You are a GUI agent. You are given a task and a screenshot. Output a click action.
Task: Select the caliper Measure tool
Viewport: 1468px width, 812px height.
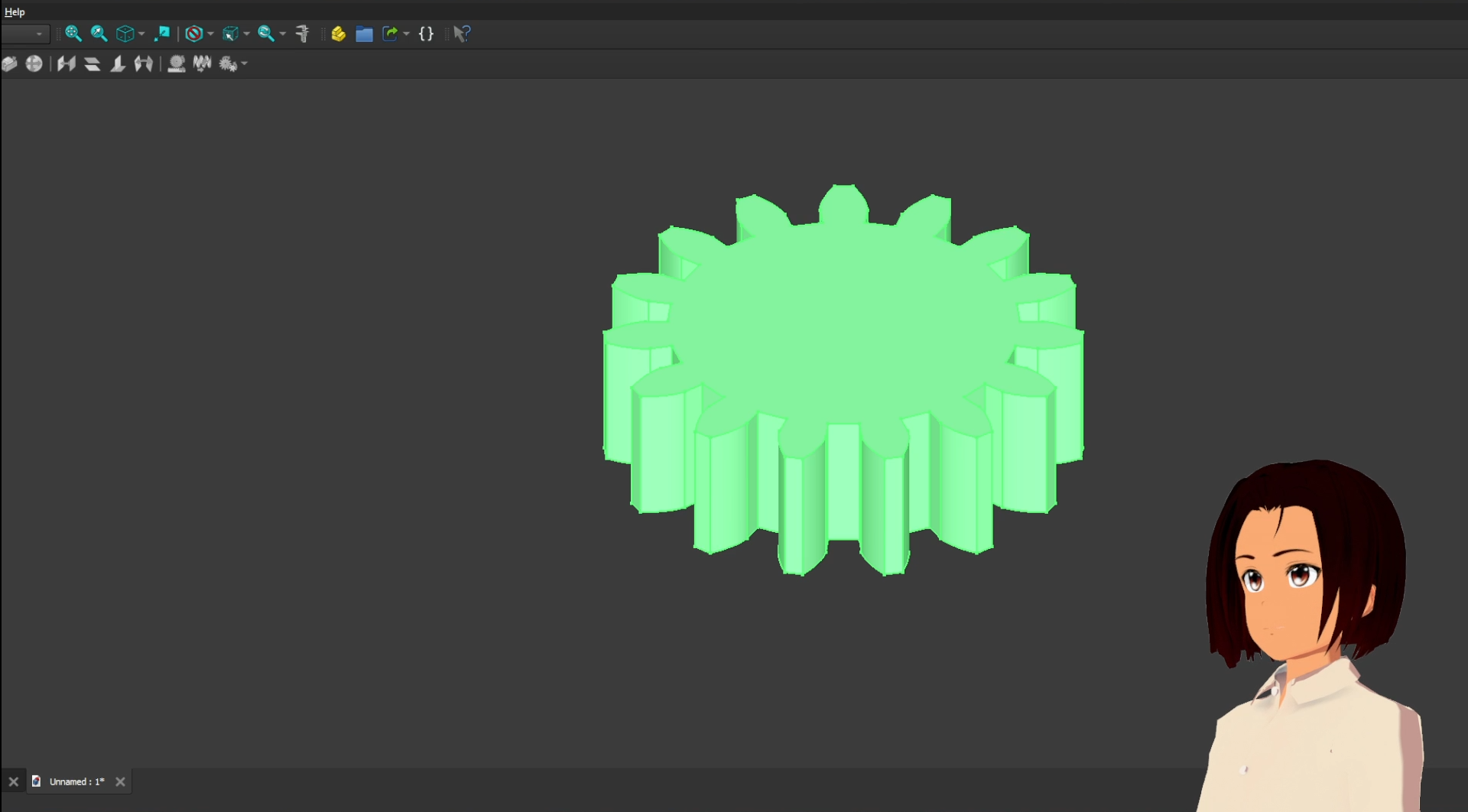302,34
